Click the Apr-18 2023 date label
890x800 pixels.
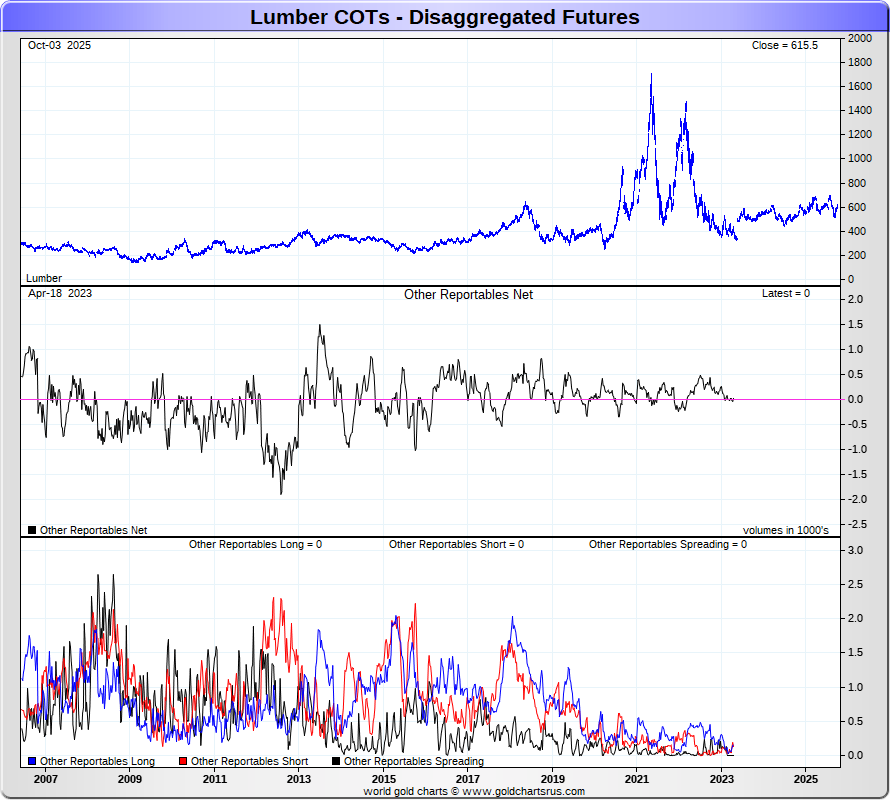59,294
